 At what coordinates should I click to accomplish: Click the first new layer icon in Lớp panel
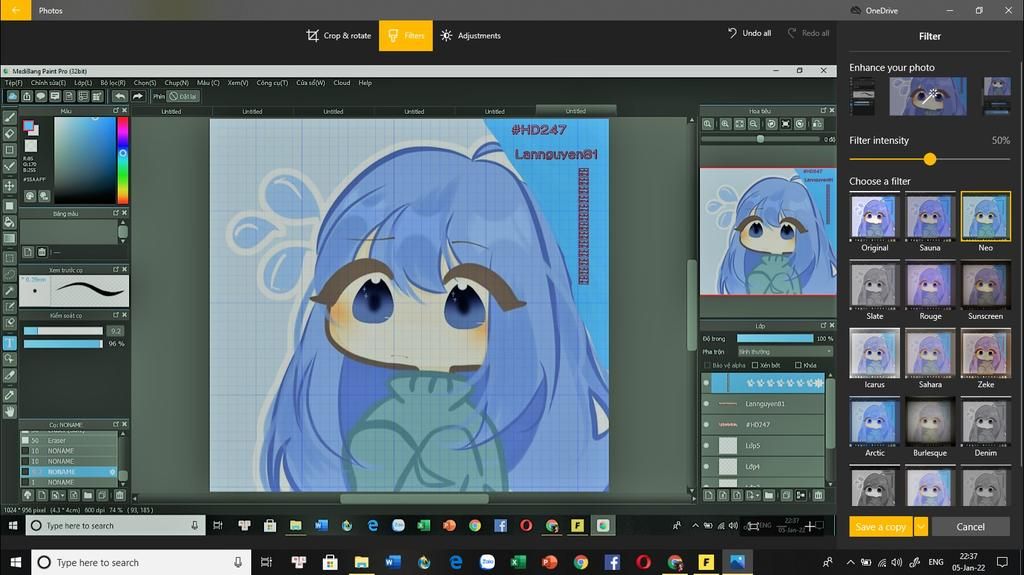[709, 495]
